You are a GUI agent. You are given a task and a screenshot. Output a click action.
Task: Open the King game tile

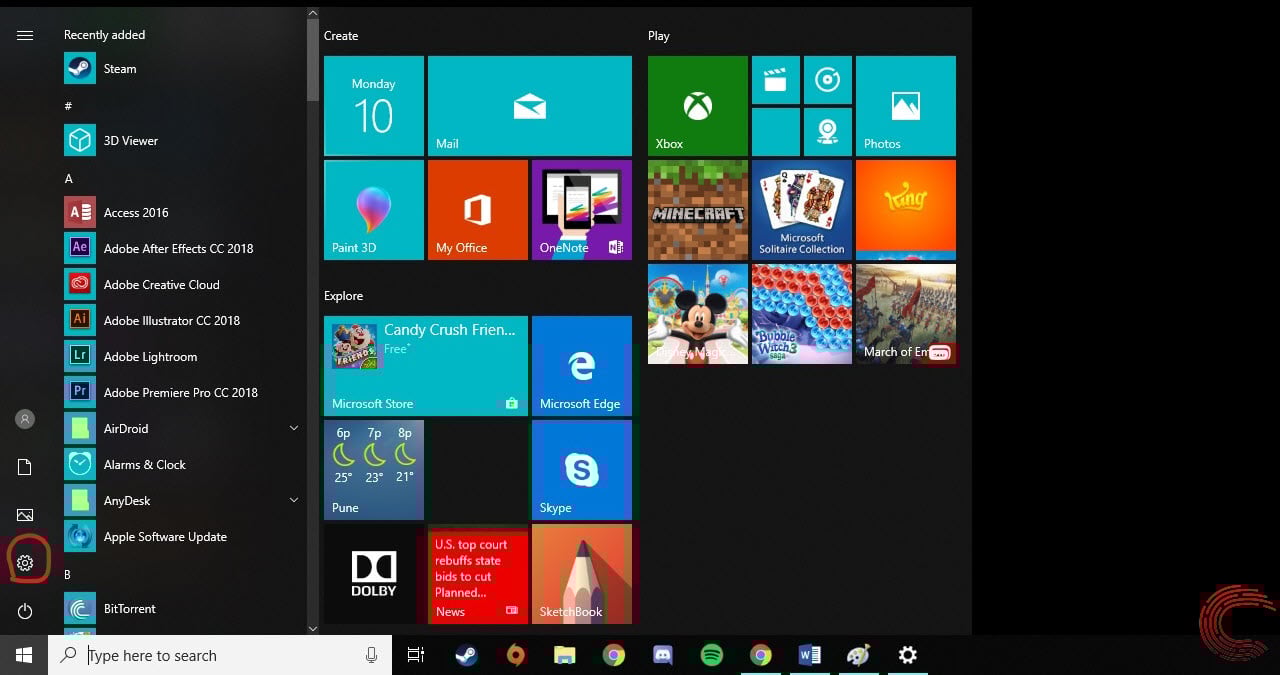(x=906, y=210)
